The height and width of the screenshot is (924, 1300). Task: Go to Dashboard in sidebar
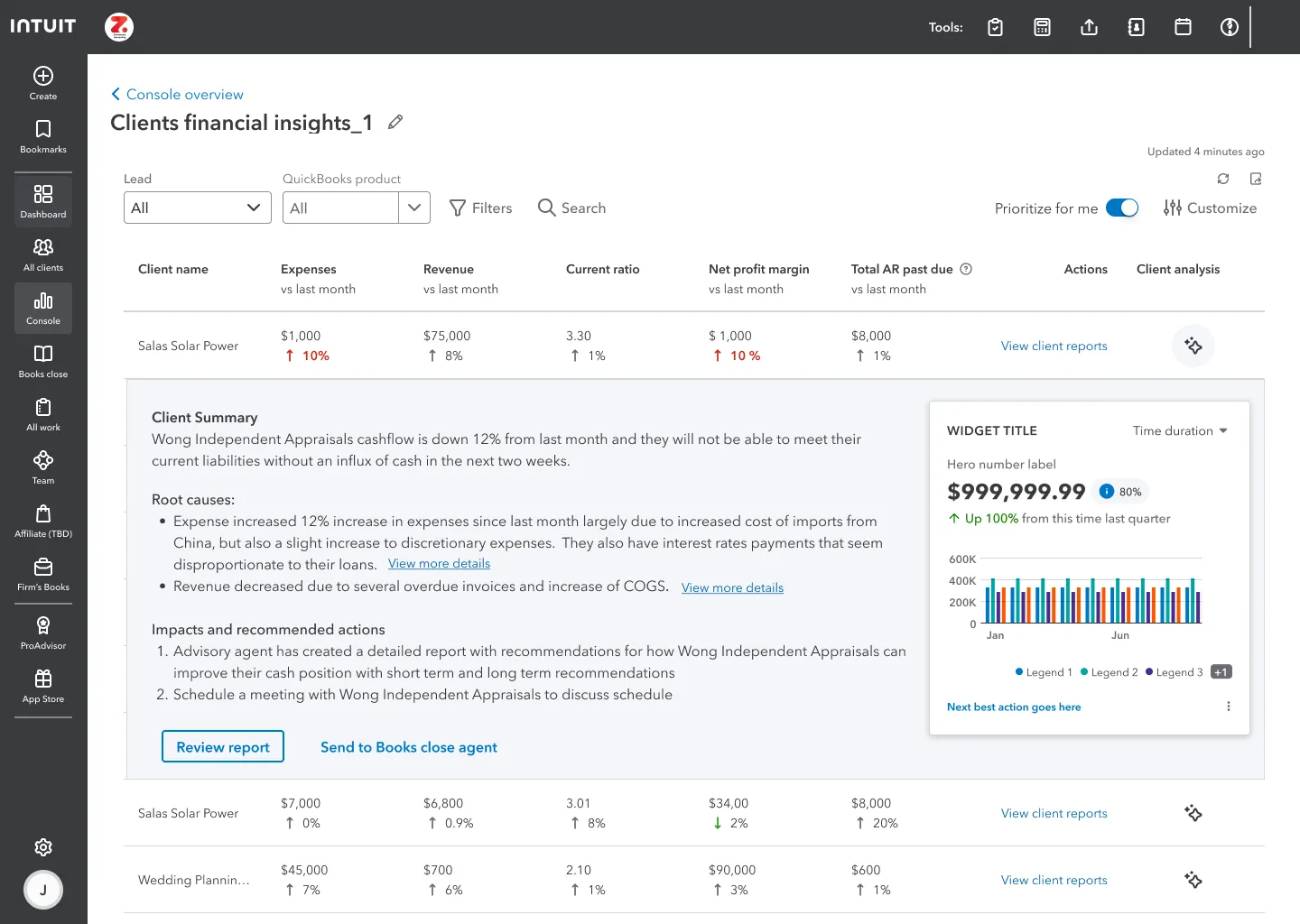43,200
